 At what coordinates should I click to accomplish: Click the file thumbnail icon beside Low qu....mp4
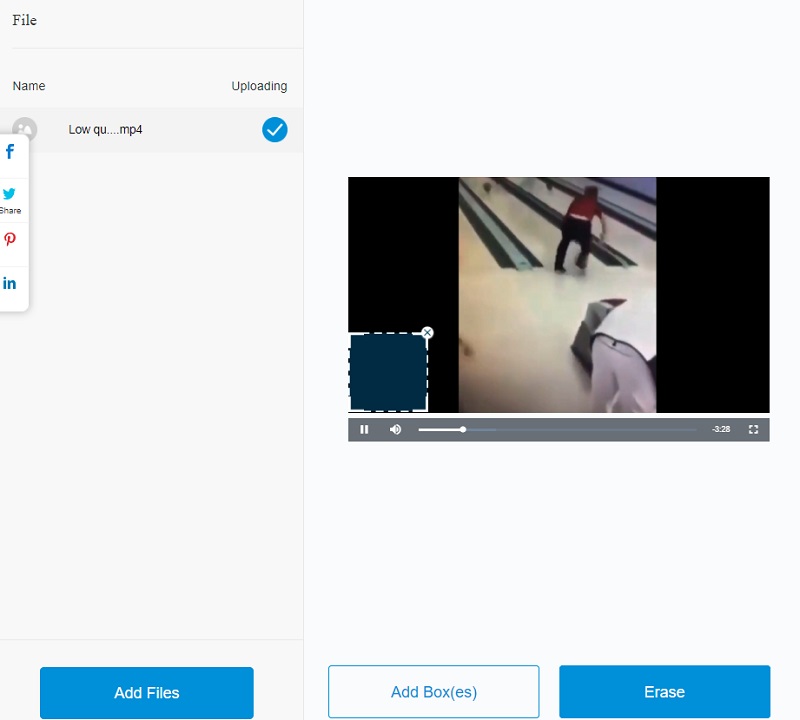pos(24,130)
